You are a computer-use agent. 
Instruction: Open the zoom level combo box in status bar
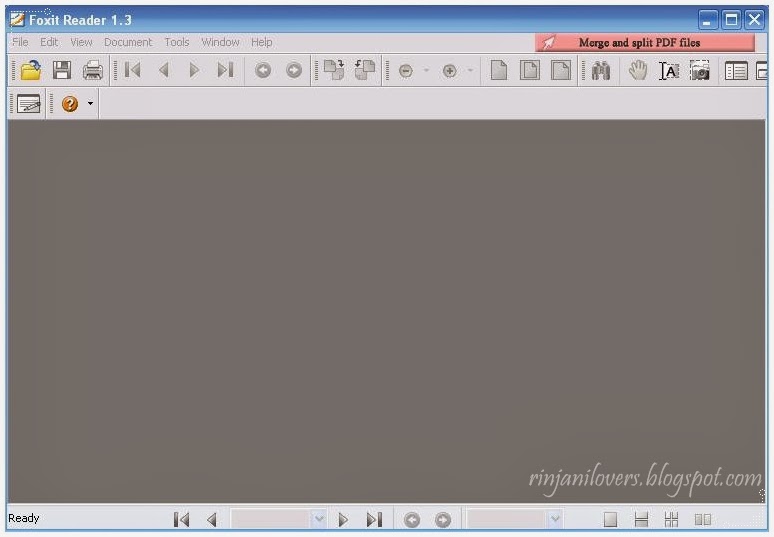click(x=514, y=519)
